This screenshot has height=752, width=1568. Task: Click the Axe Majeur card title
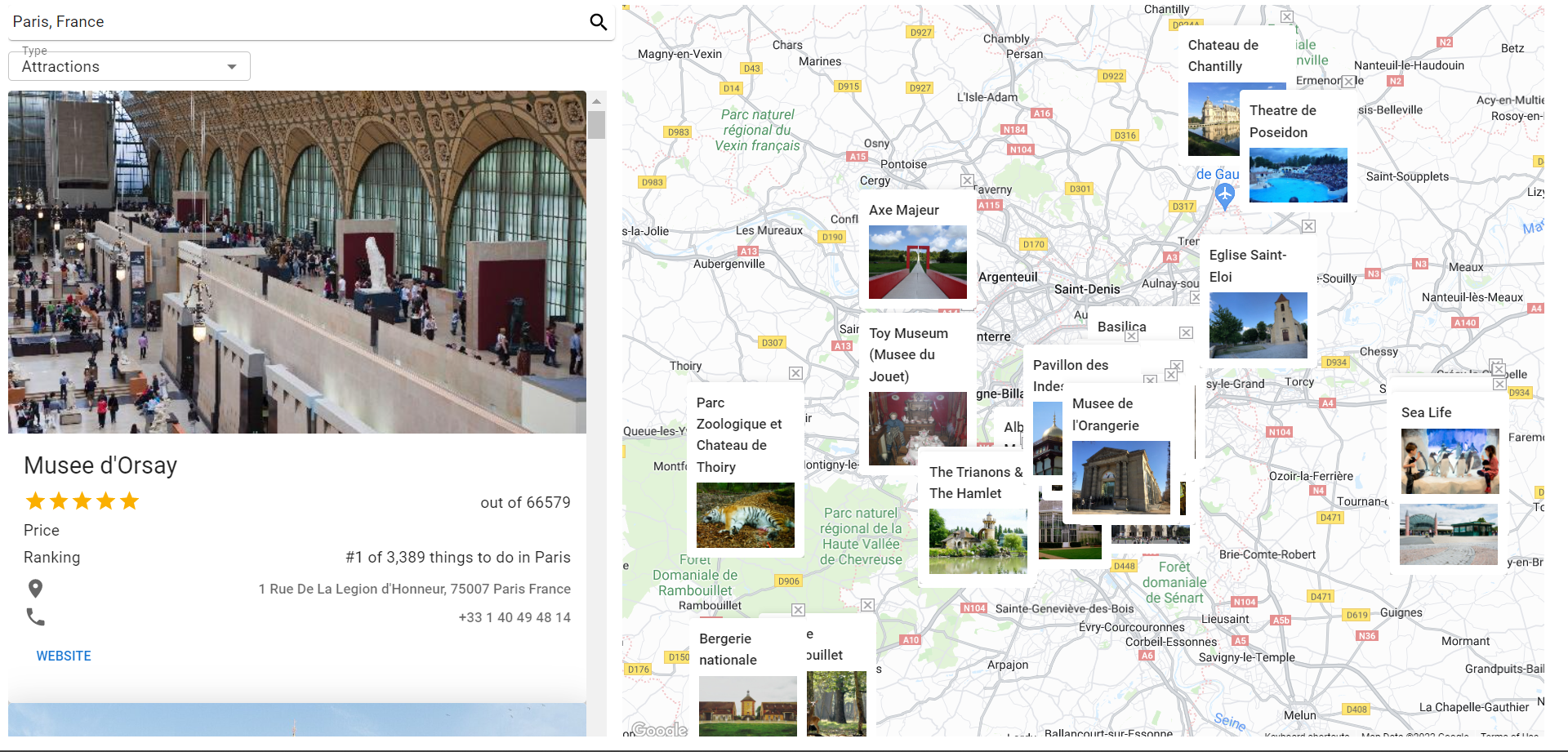tap(904, 210)
